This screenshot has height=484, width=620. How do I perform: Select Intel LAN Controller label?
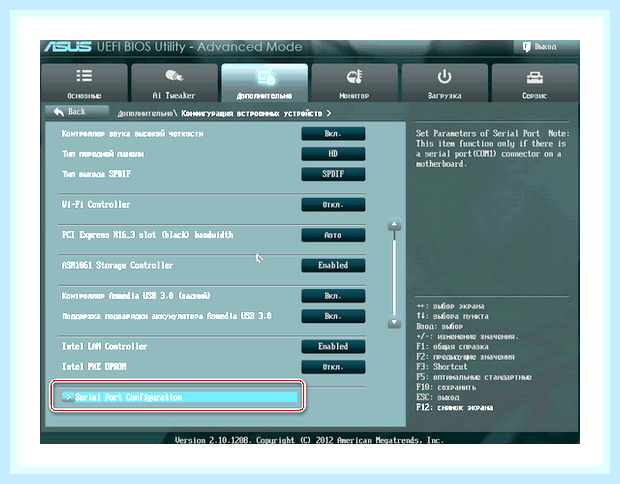click(x=104, y=346)
